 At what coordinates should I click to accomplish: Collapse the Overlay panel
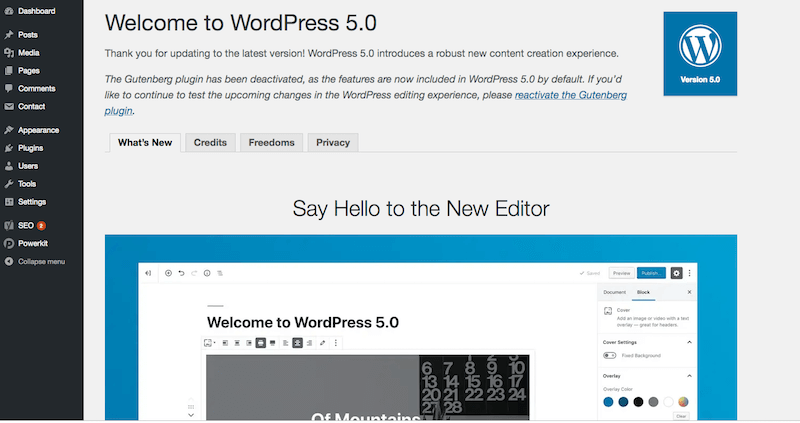tap(689, 376)
